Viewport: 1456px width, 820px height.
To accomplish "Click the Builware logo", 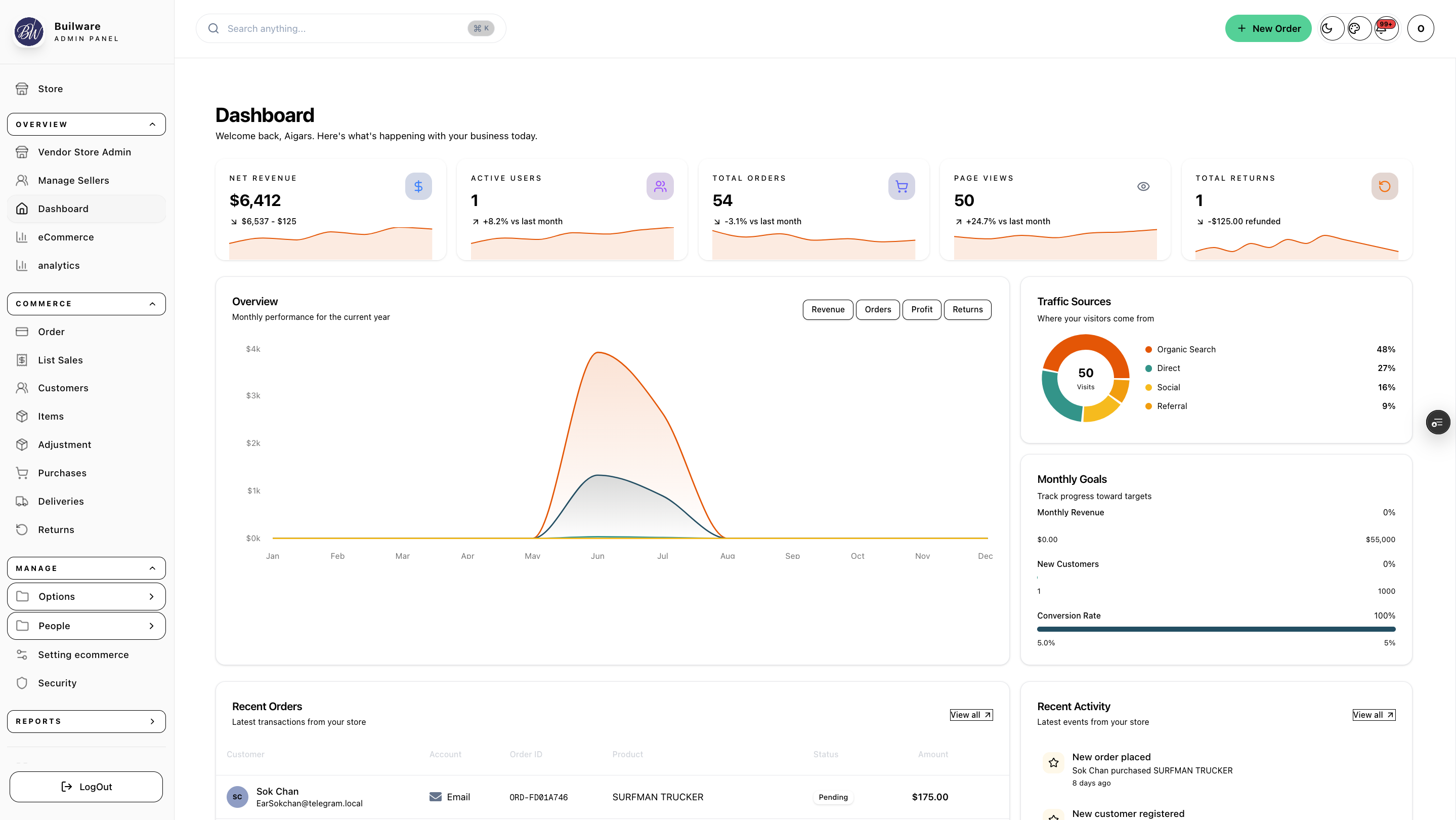I will [29, 32].
